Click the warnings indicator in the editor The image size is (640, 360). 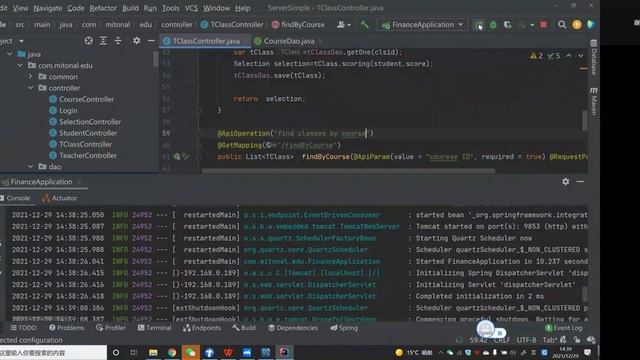(x=536, y=56)
